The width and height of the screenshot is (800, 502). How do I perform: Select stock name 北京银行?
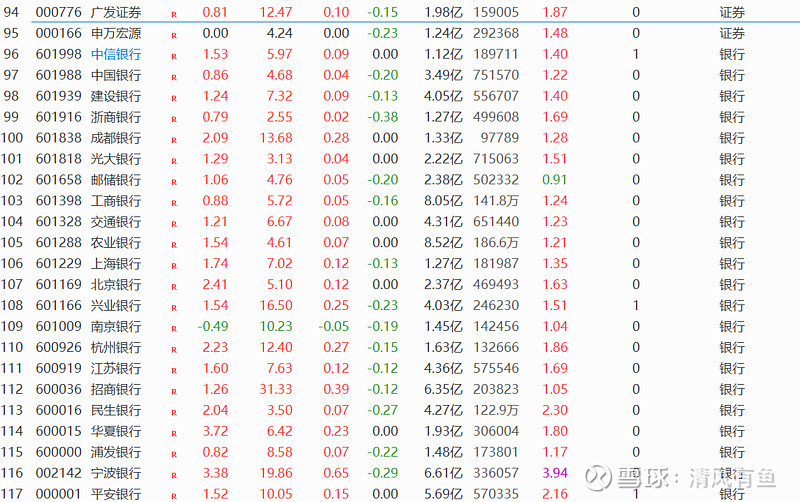pos(116,284)
